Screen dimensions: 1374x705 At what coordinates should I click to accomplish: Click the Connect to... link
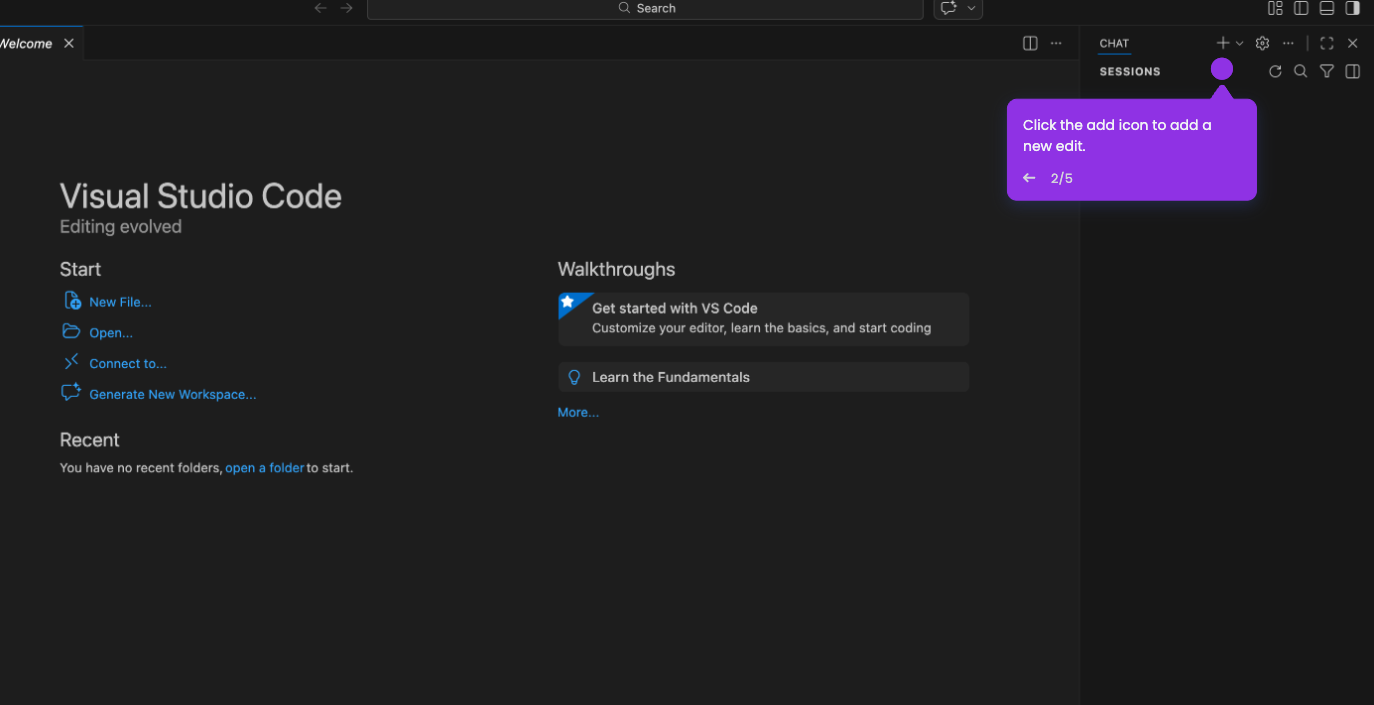coord(128,364)
